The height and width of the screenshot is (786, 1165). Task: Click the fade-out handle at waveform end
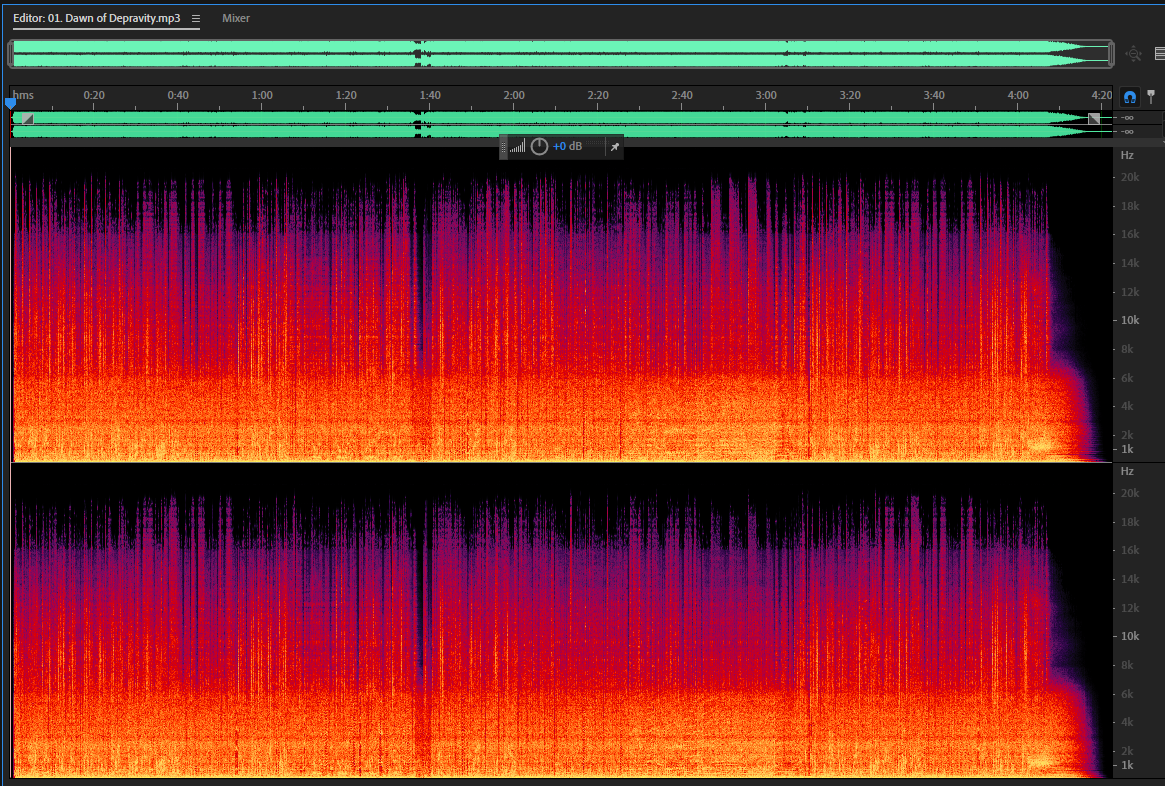pos(1094,119)
